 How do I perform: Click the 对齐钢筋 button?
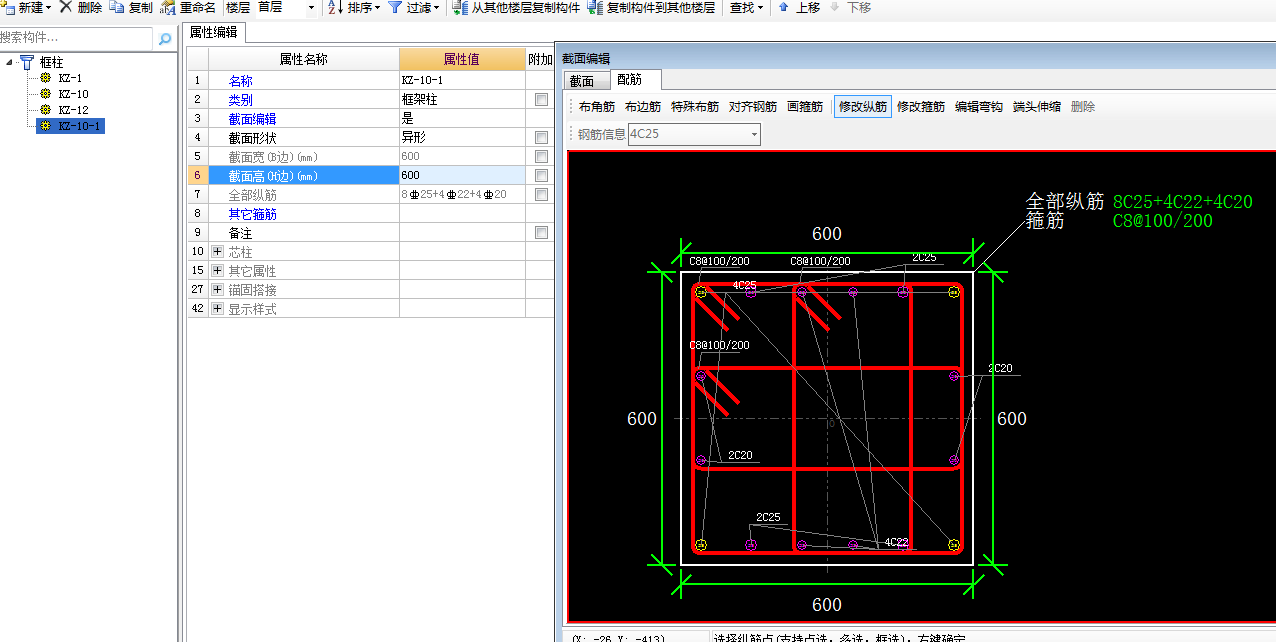tap(753, 107)
